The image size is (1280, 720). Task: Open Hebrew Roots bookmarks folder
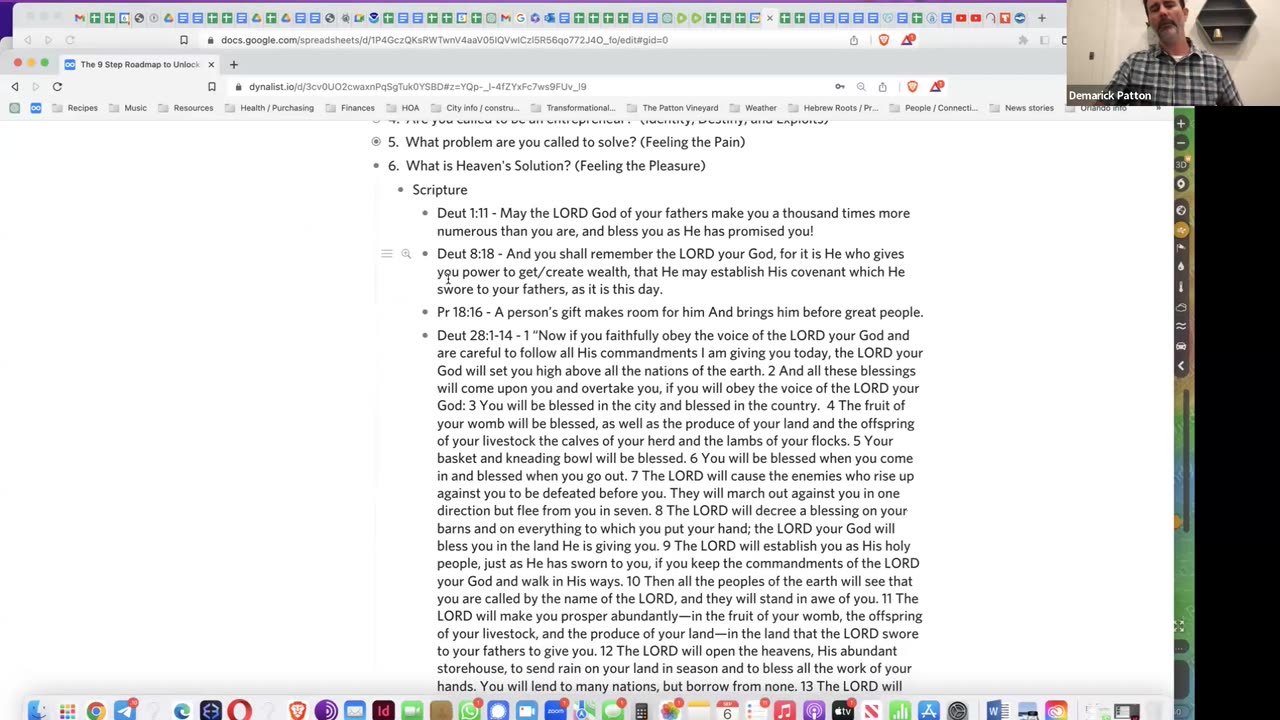pos(833,108)
